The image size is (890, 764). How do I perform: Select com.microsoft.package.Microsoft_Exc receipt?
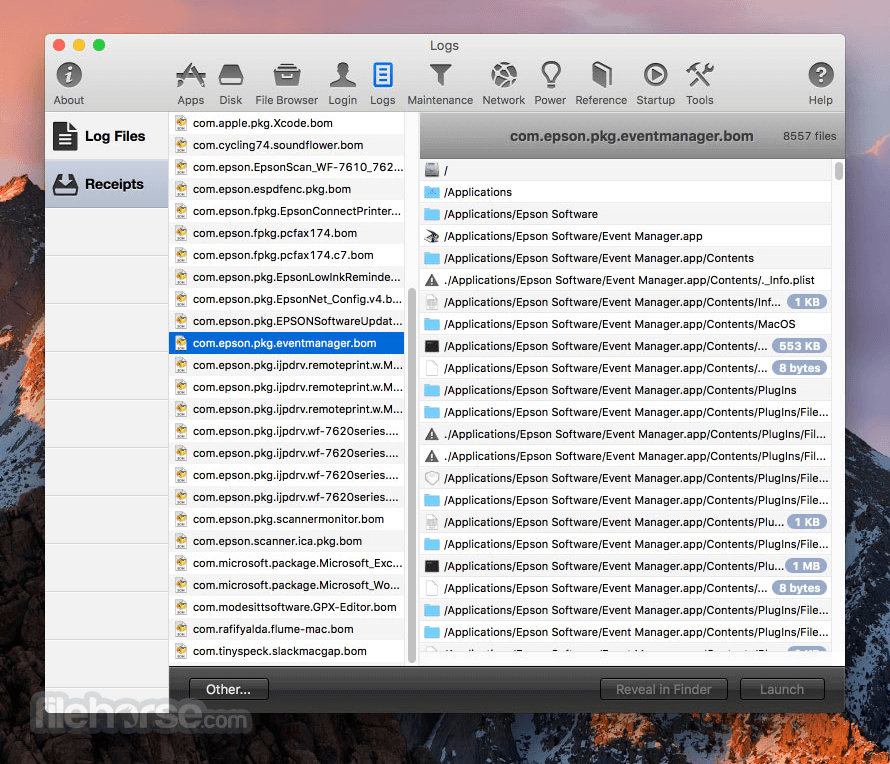pyautogui.click(x=287, y=563)
